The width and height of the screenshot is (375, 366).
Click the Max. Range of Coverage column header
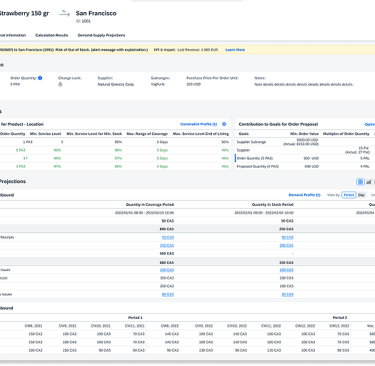pos(147,134)
